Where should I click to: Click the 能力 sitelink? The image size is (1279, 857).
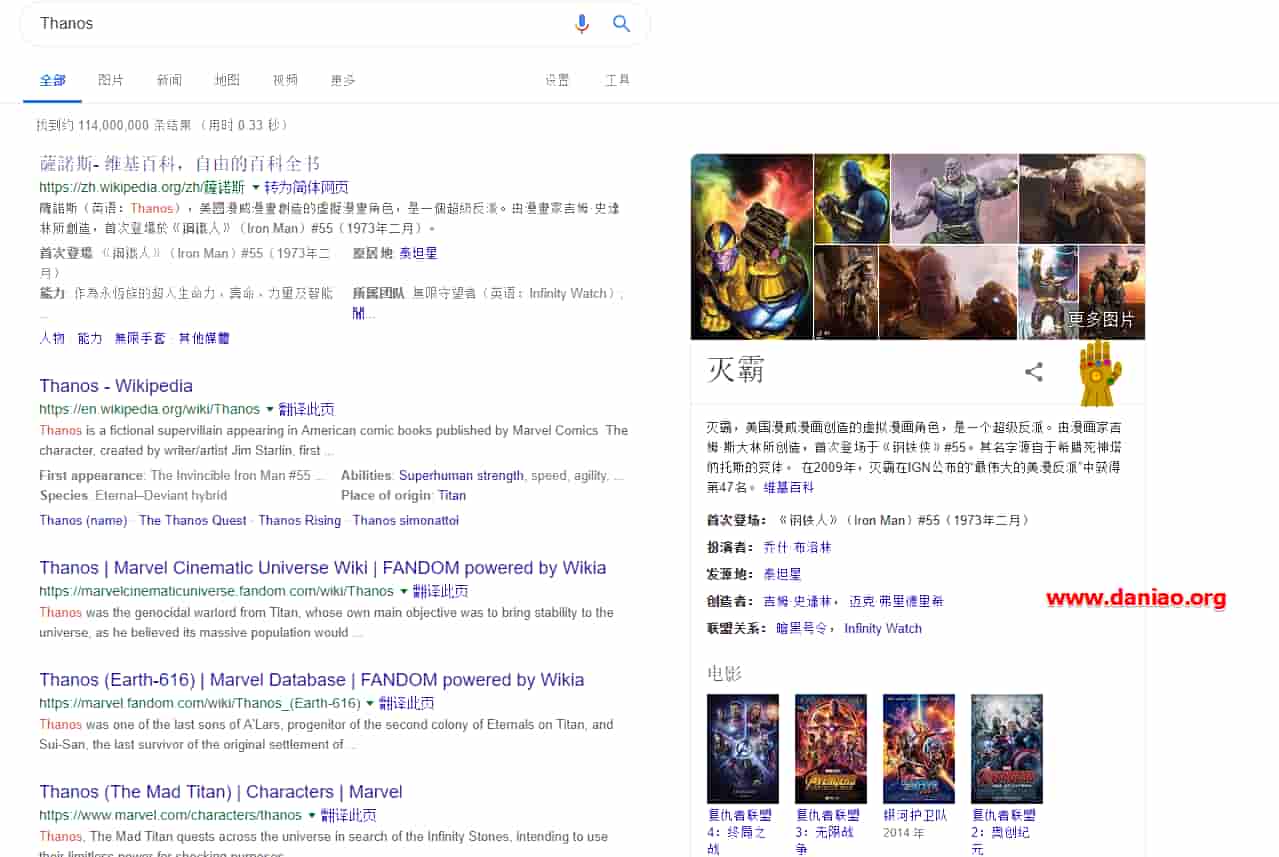pos(90,338)
